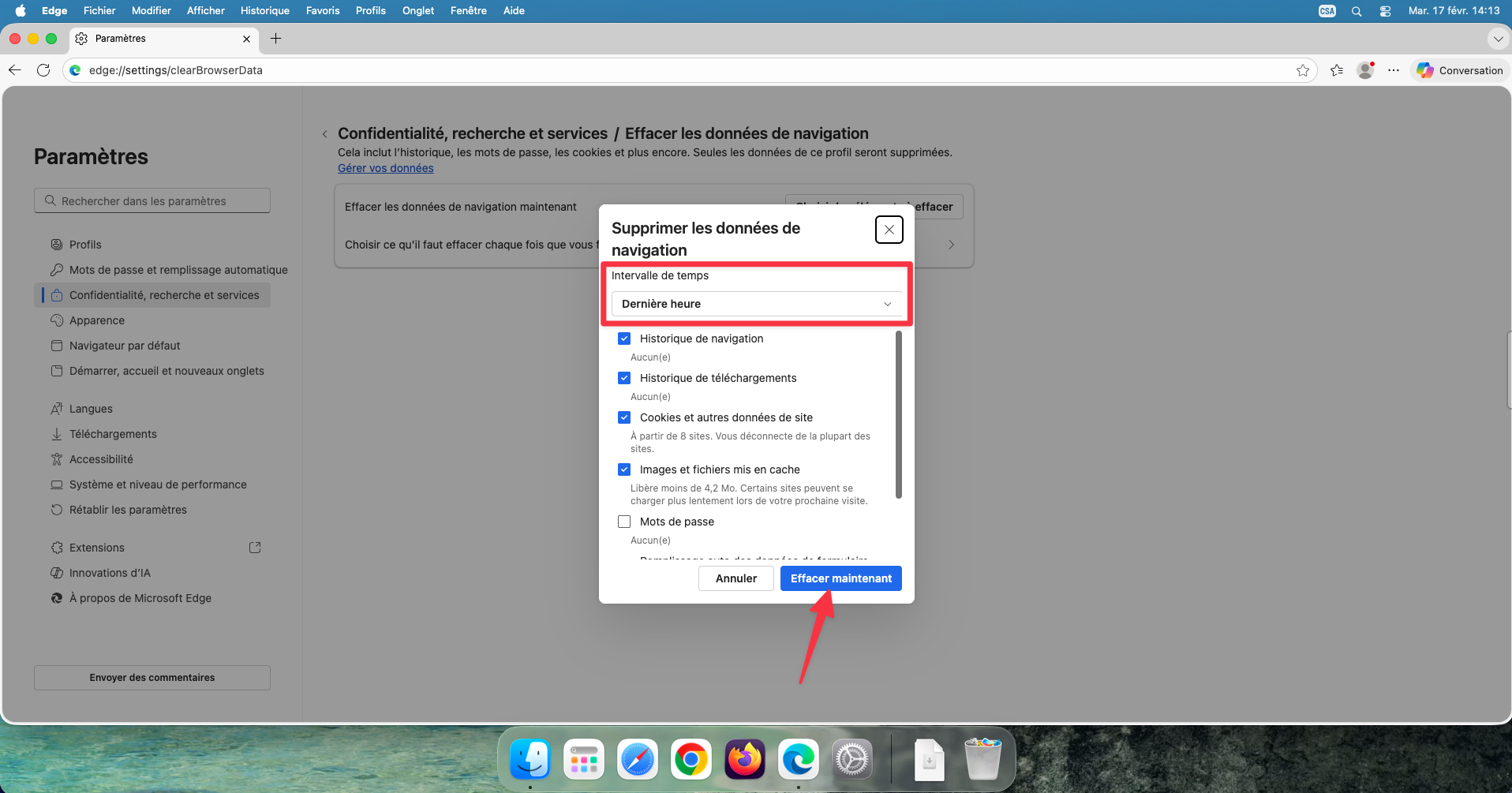Click Envoyer des commentaires button

click(x=152, y=678)
